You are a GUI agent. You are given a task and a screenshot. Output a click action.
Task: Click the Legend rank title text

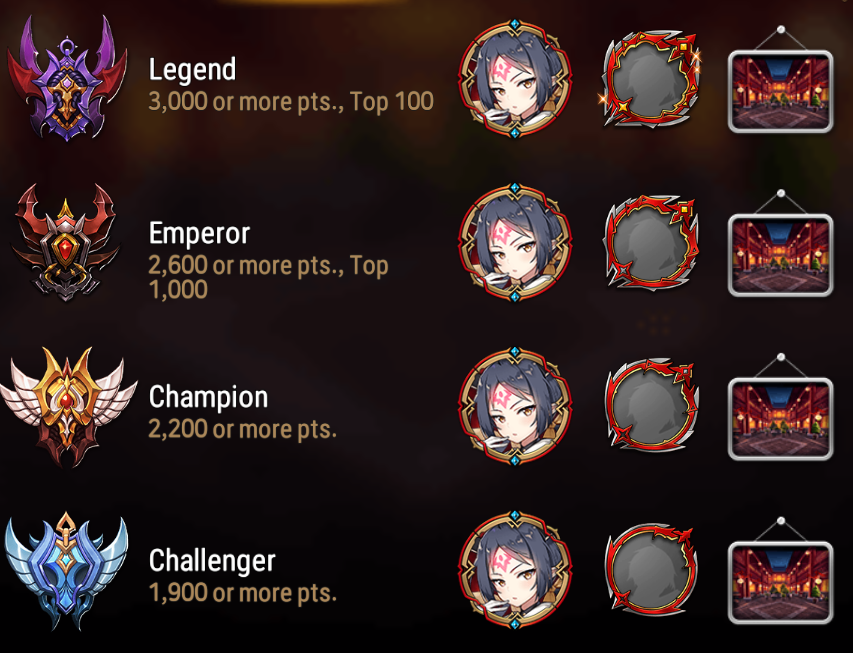point(193,70)
